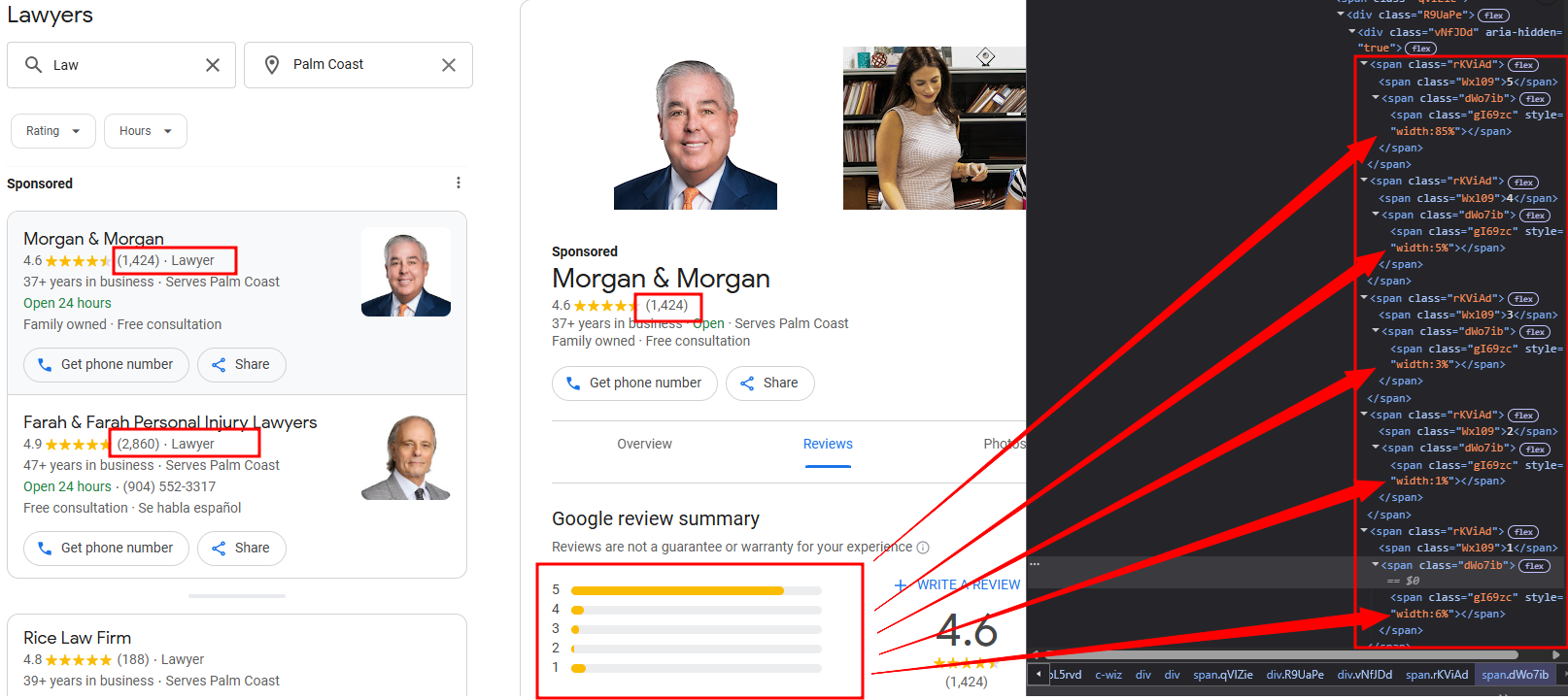This screenshot has height=700, width=1568.
Task: Click the plus icon beside Write a Review
Action: coord(901,585)
